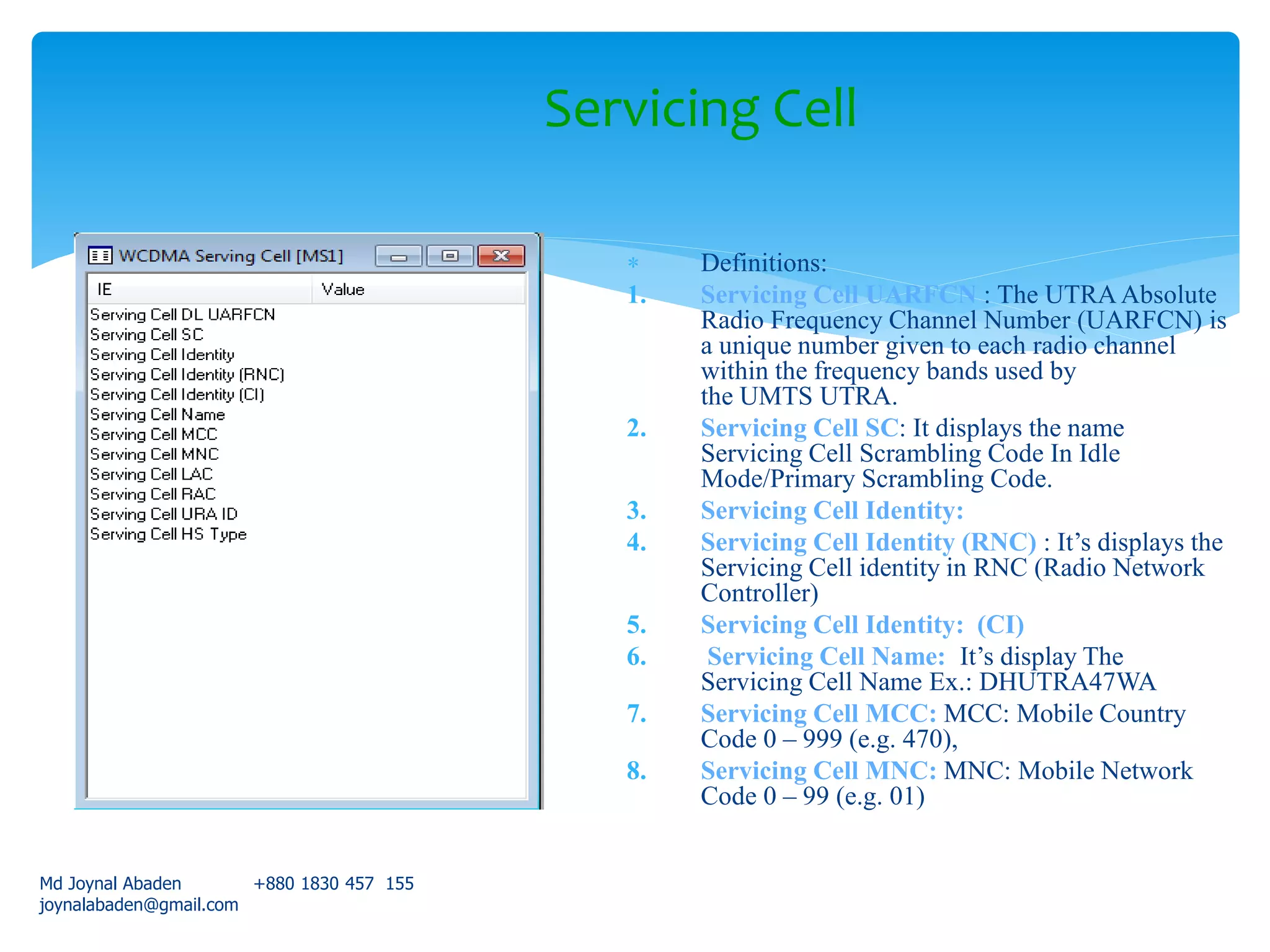
Task: Select the Serving Cell DL UARFCN row
Action: tap(182, 315)
